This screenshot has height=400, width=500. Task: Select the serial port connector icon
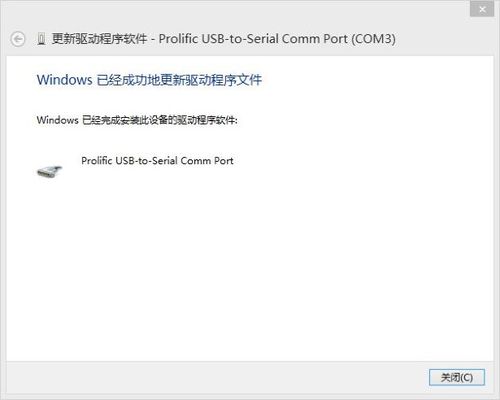click(49, 171)
